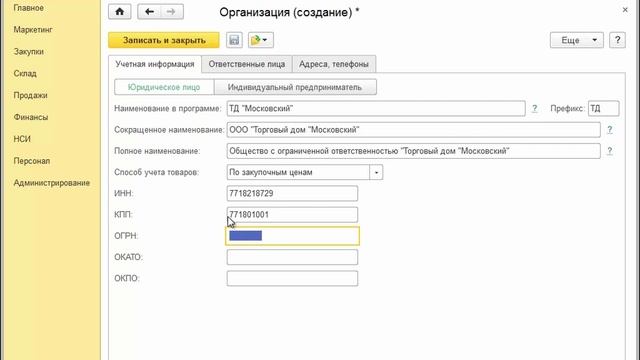Click the ОКПО field

pos(292,278)
